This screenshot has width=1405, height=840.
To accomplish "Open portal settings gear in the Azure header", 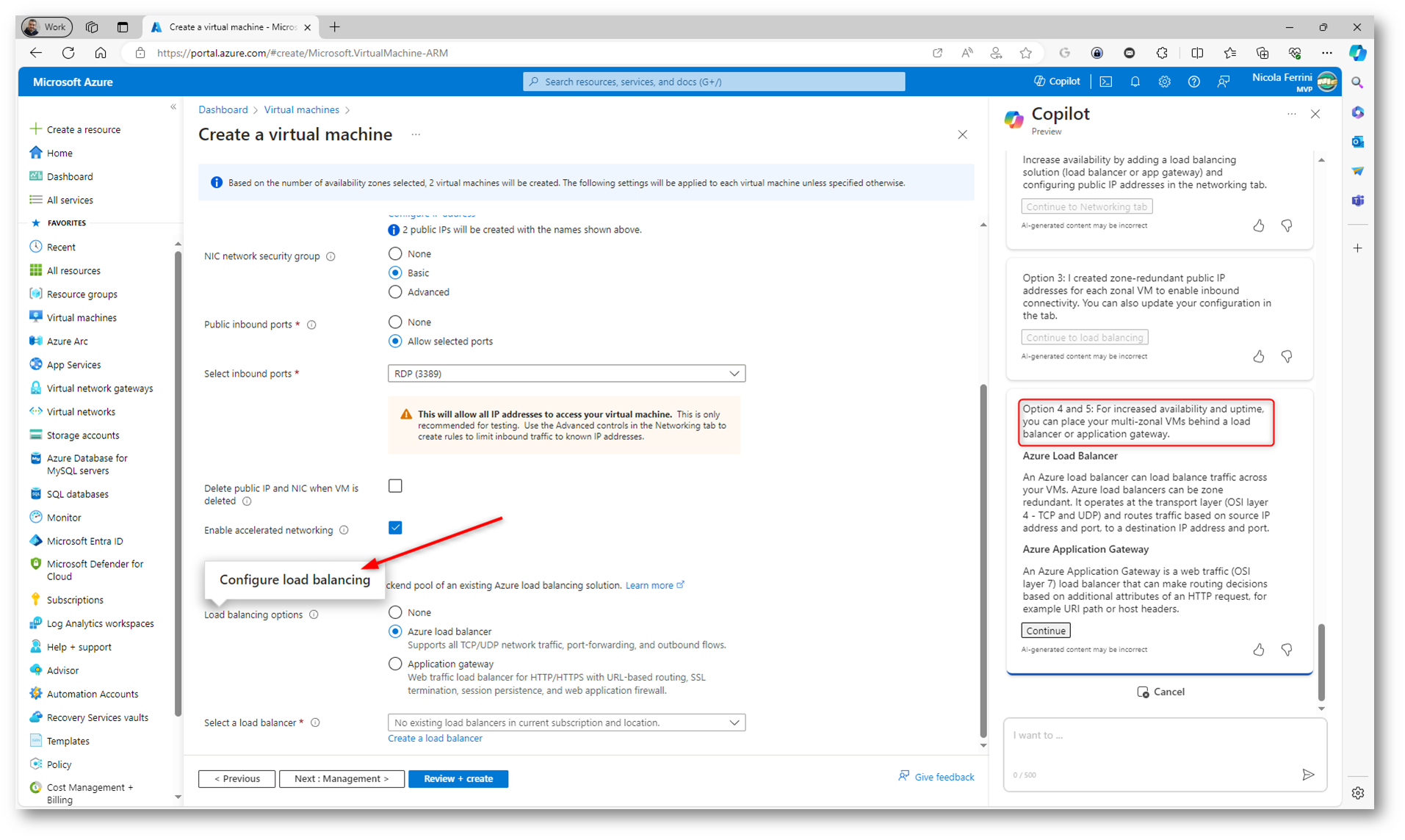I will click(x=1164, y=82).
